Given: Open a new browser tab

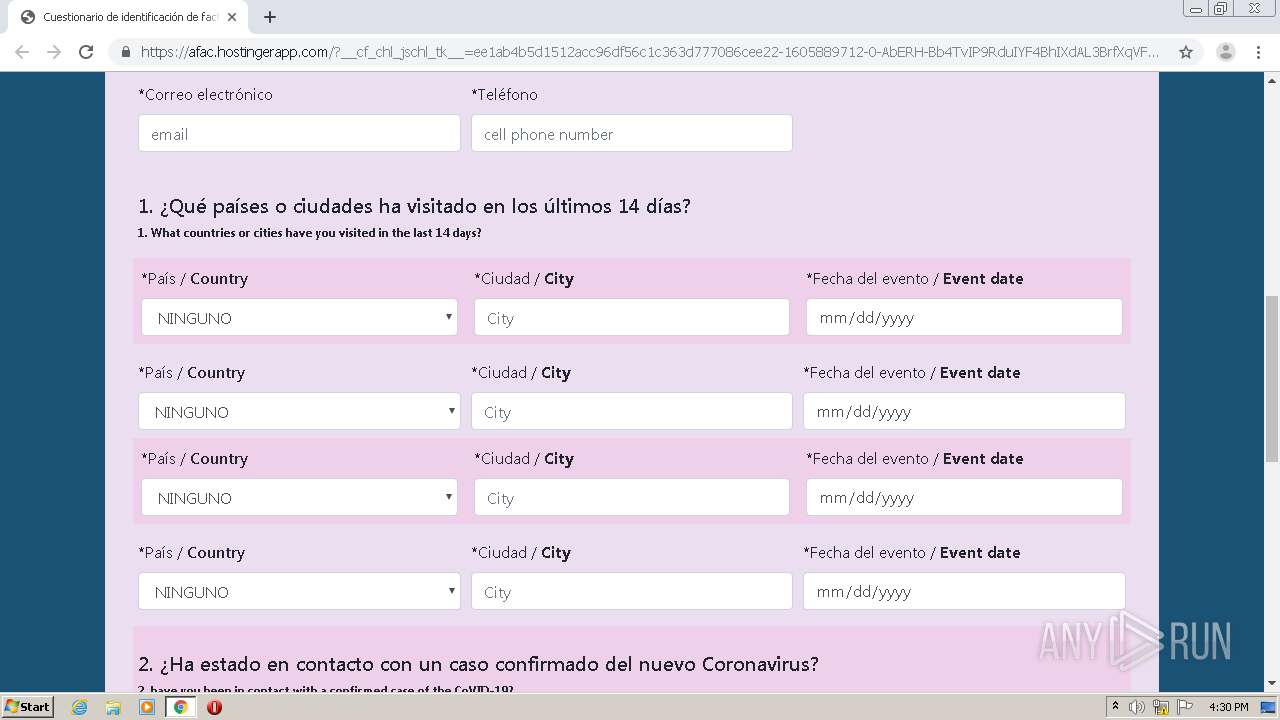Looking at the screenshot, I should [270, 17].
